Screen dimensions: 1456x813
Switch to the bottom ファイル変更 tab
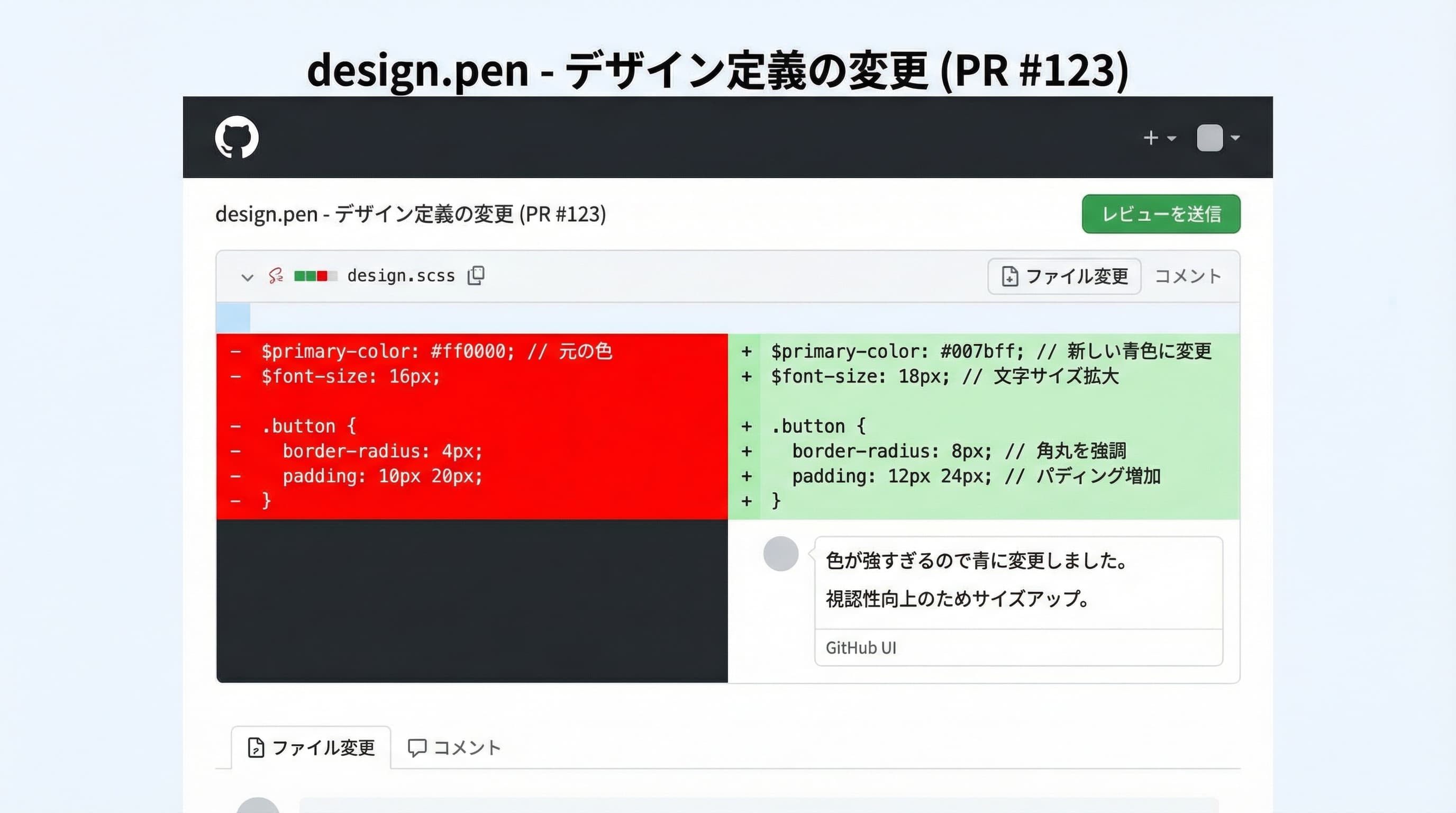tap(311, 747)
